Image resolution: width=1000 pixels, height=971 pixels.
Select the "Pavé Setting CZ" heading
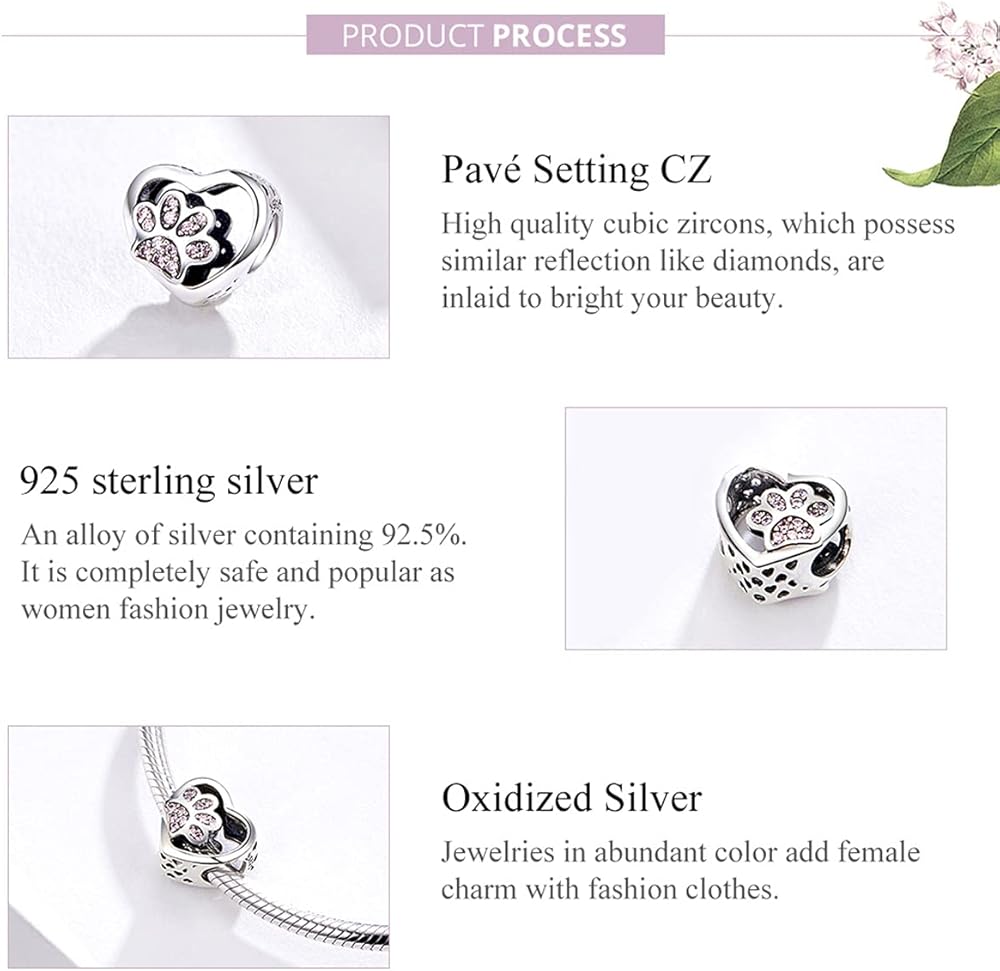coord(577,170)
